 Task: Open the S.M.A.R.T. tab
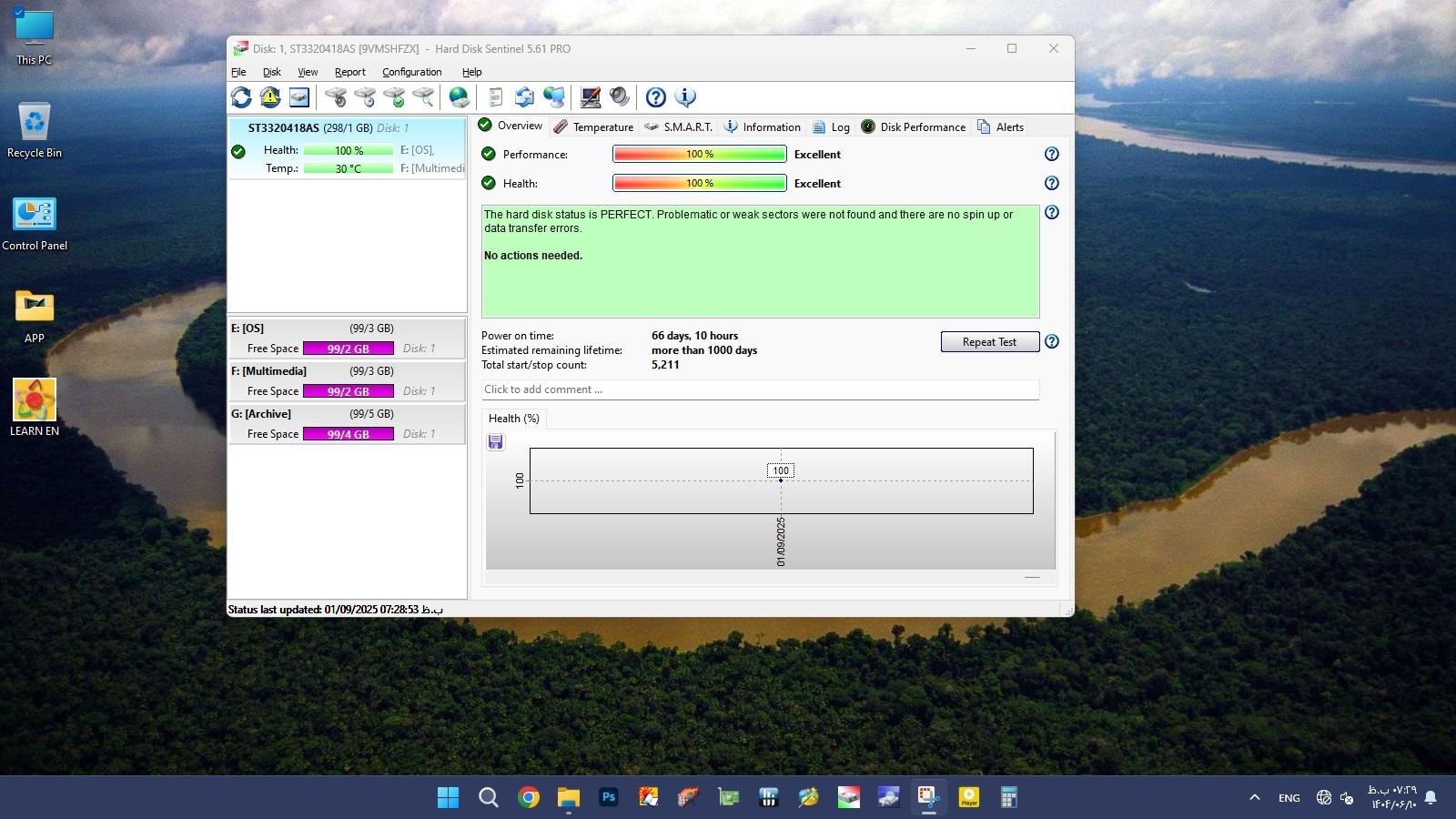[678, 127]
